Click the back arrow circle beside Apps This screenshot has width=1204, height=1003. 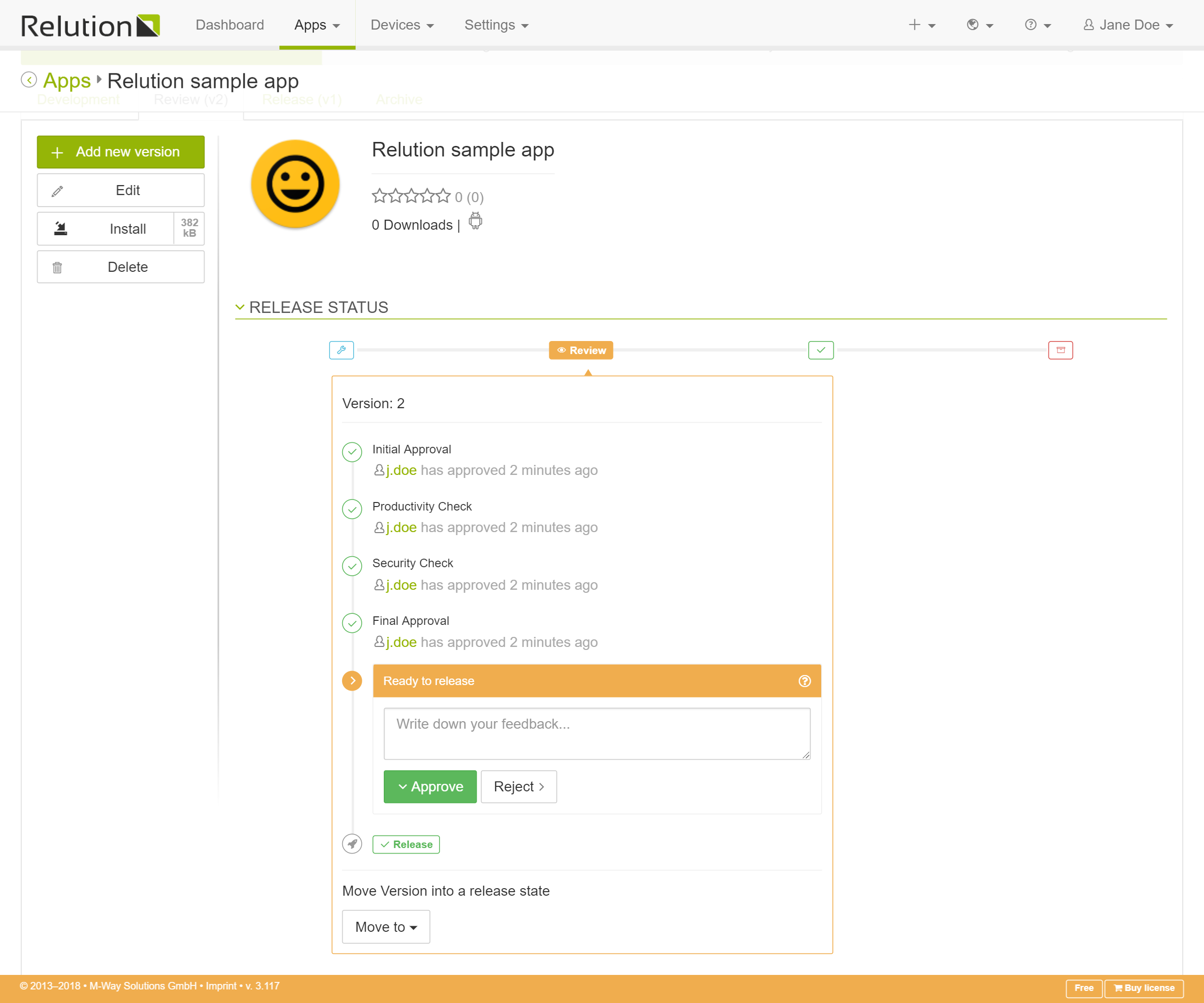(29, 80)
